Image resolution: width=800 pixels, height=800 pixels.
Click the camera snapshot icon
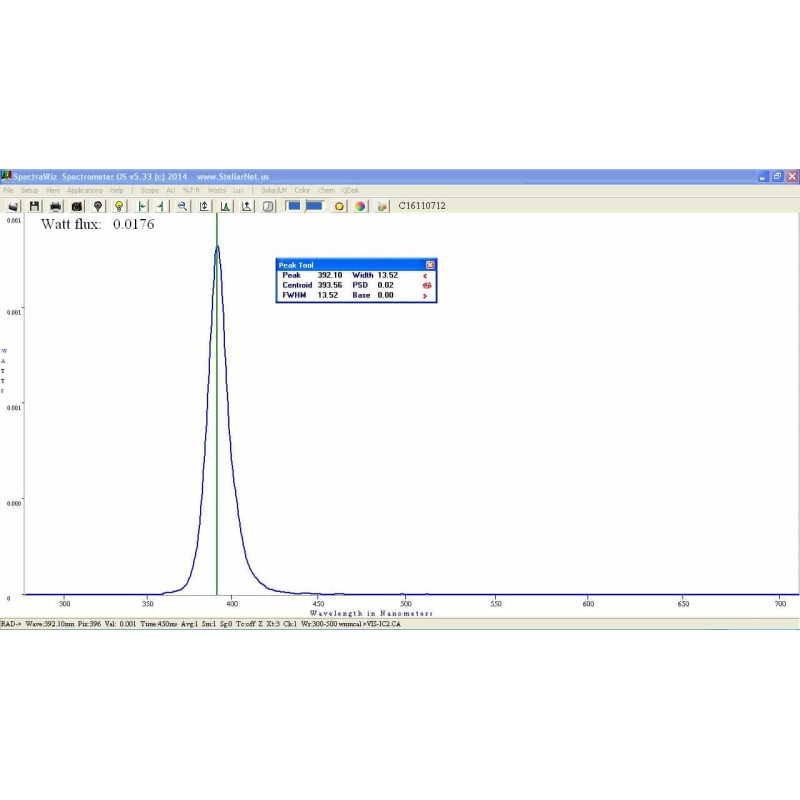click(x=76, y=206)
